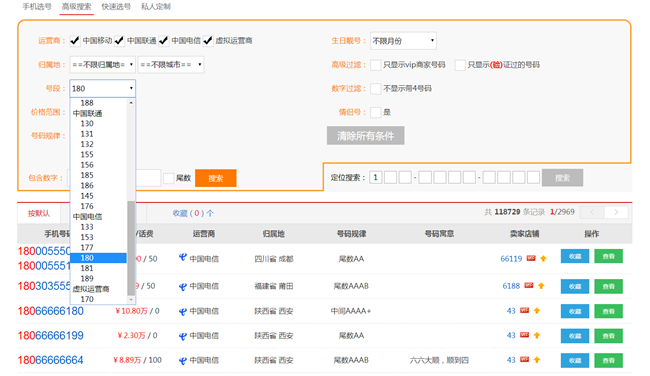Click the orange up-arrow icon beside 6188

(541, 286)
